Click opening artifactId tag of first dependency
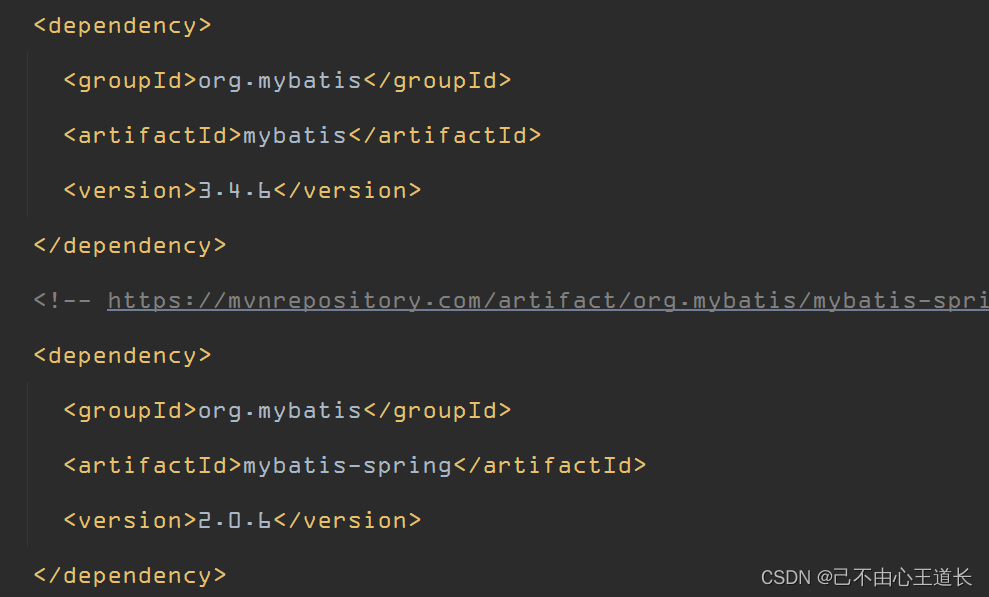 point(153,136)
